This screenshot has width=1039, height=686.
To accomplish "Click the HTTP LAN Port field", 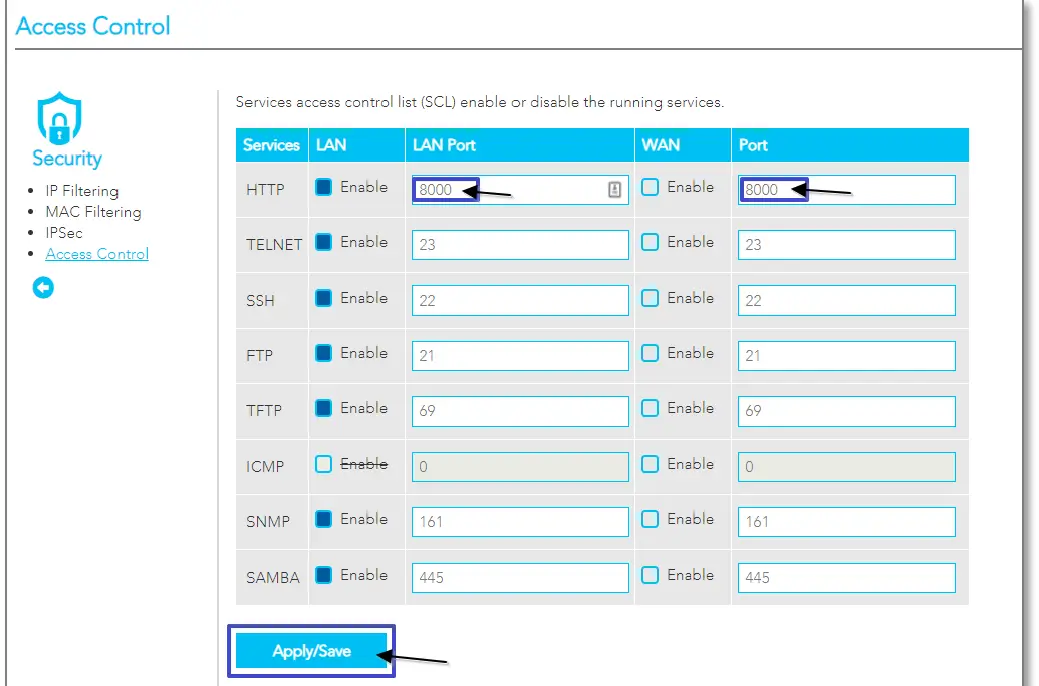I will click(520, 190).
